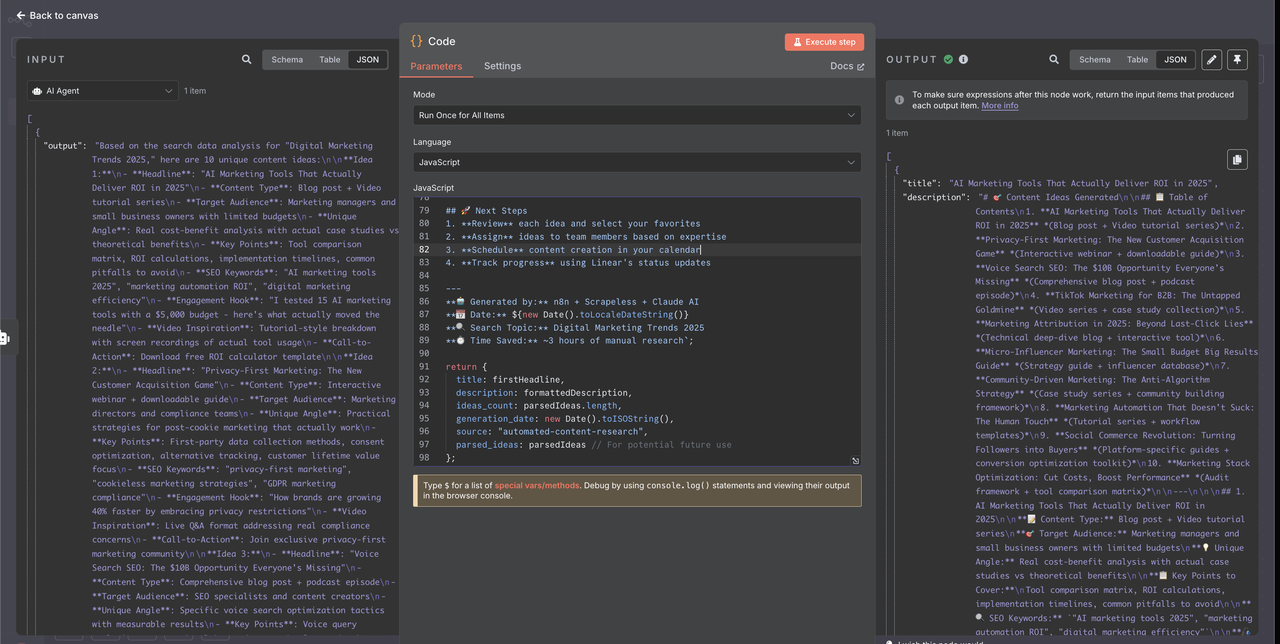The image size is (1280, 644).
Task: Search the INPUT panel with magnifier icon
Action: (x=247, y=59)
